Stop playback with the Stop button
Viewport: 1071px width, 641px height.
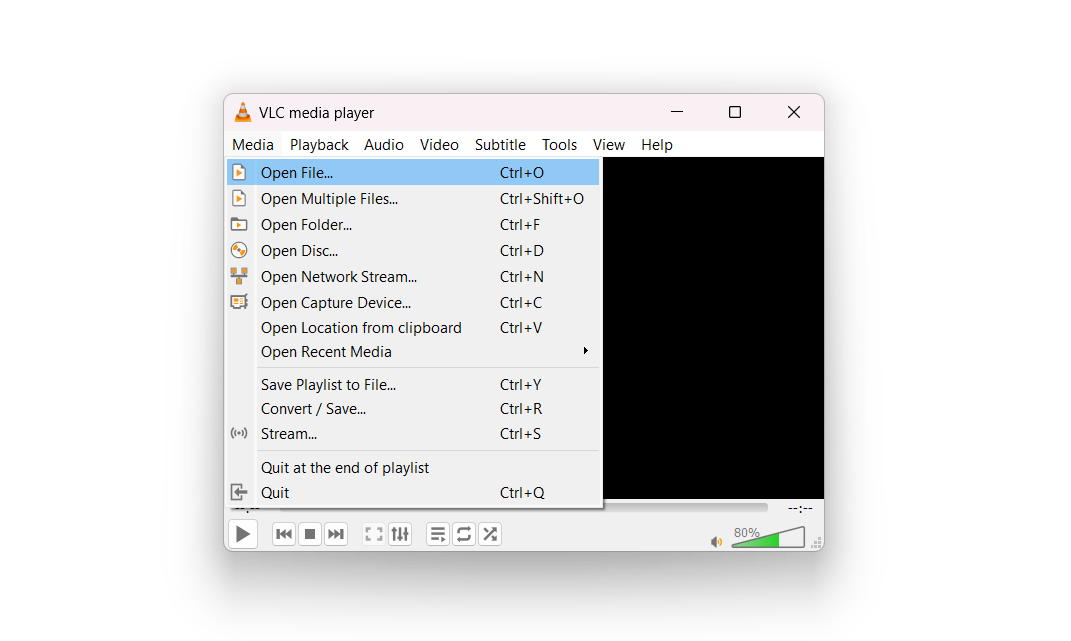(310, 534)
